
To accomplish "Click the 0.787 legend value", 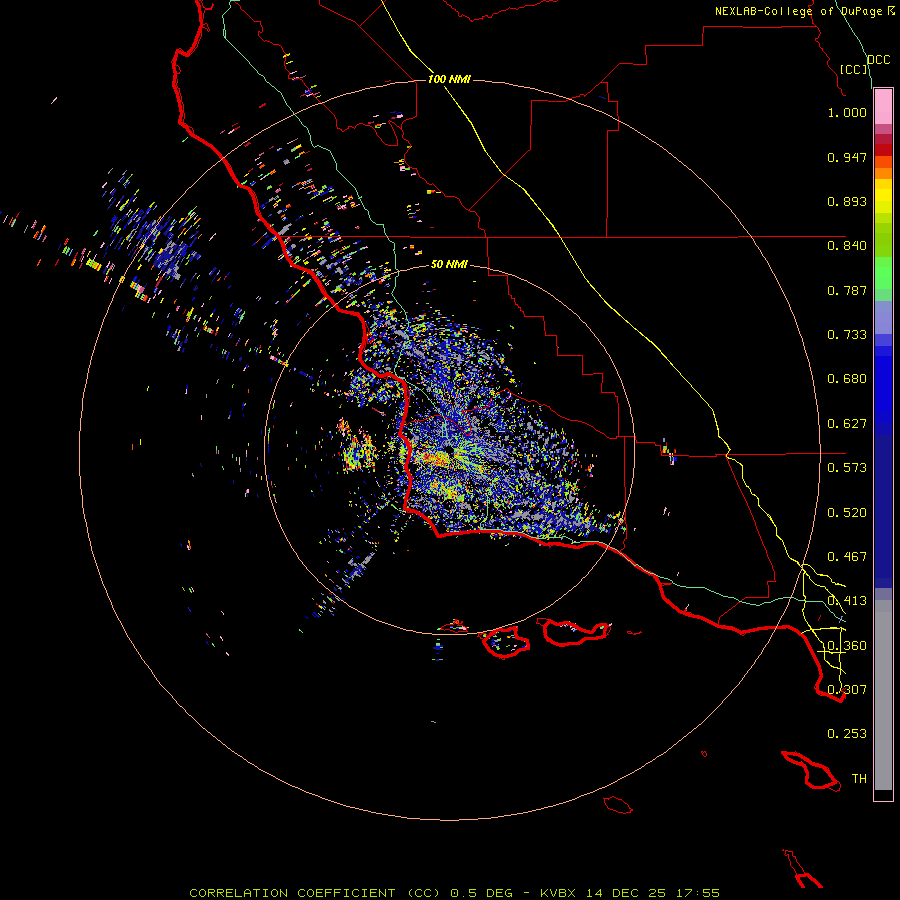I will click(847, 290).
